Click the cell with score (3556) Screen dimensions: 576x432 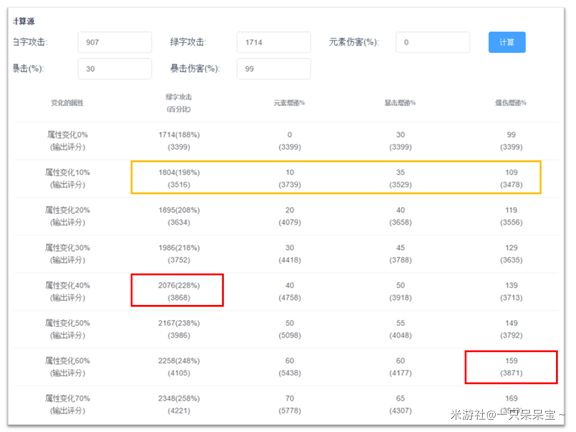[511, 216]
